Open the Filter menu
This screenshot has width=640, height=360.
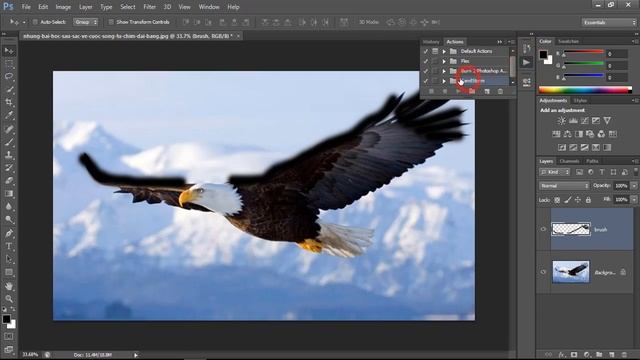click(149, 7)
